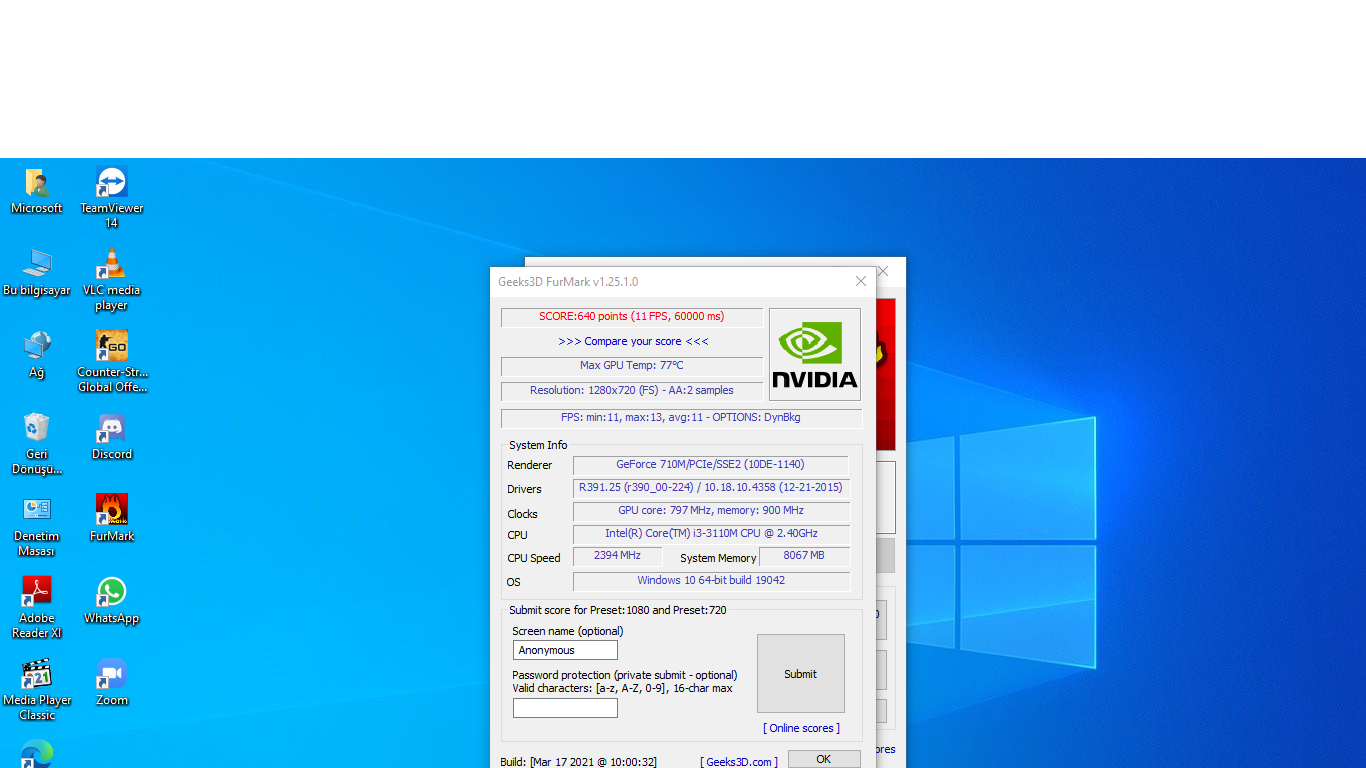Click the Intel Core i3-3110M CPU value
The width and height of the screenshot is (1366, 768).
711,534
